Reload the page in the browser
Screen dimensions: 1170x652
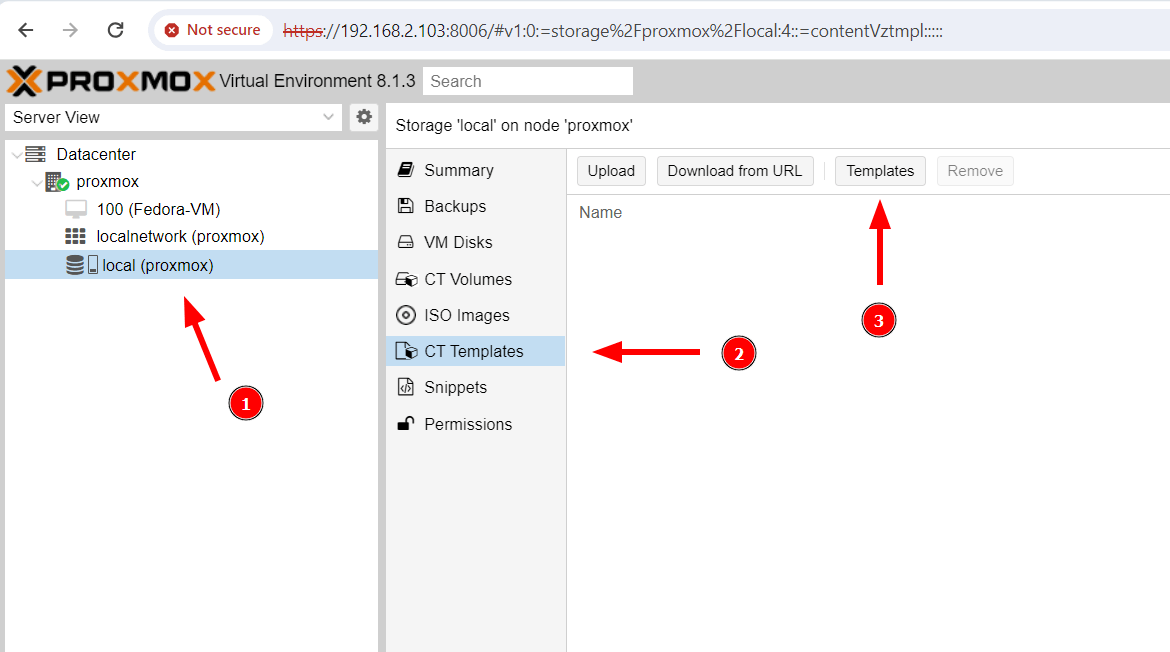click(115, 30)
